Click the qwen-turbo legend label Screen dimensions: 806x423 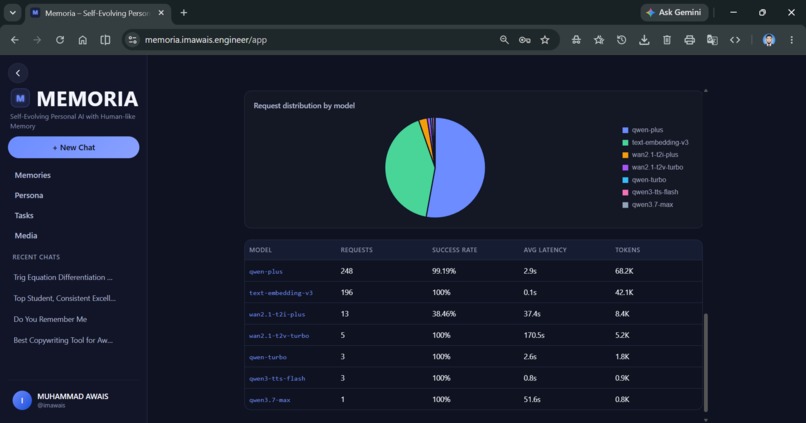(649, 180)
